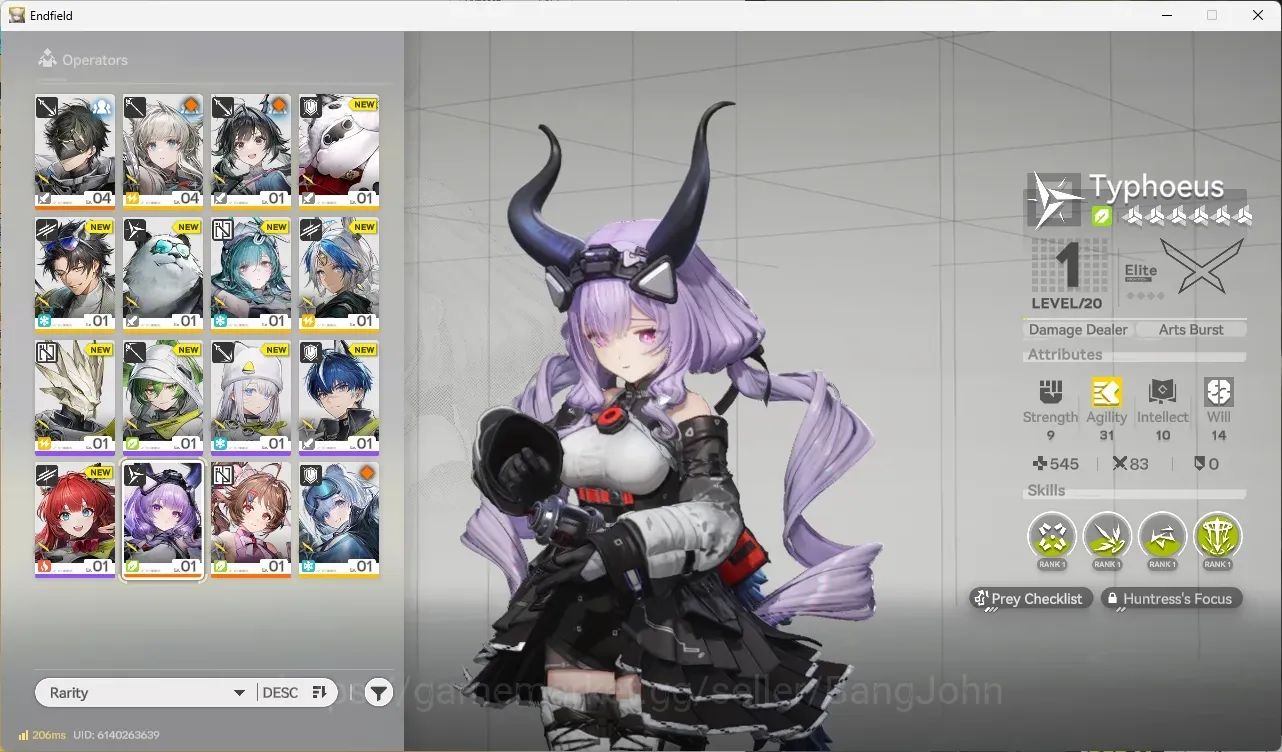
Task: Select the operator with sunglasses on head
Action: click(74, 275)
